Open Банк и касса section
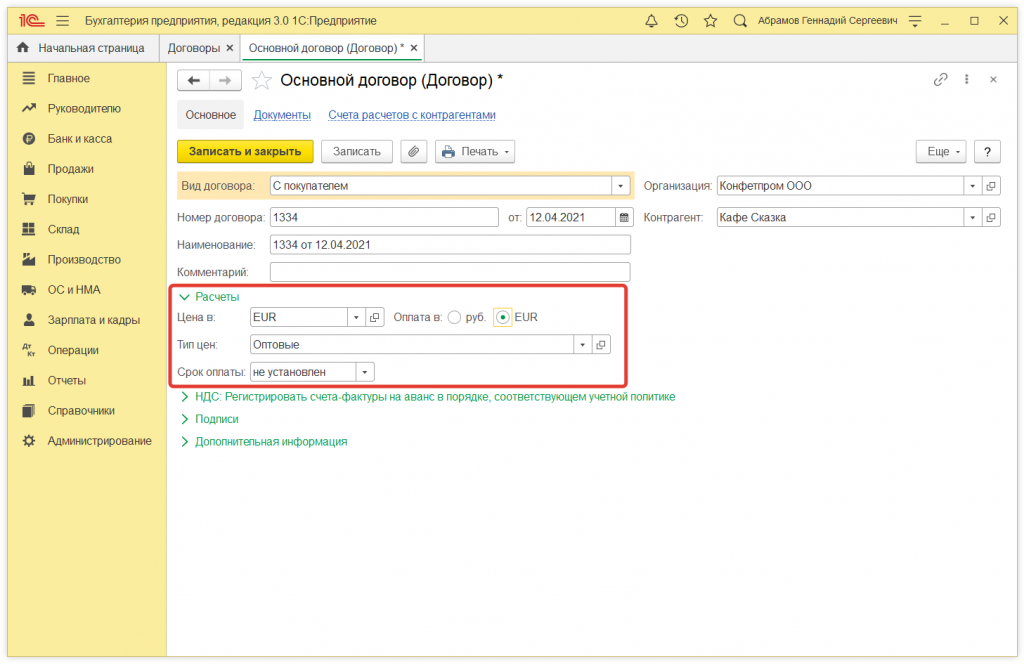The width and height of the screenshot is (1024, 664). pyautogui.click(x=79, y=139)
